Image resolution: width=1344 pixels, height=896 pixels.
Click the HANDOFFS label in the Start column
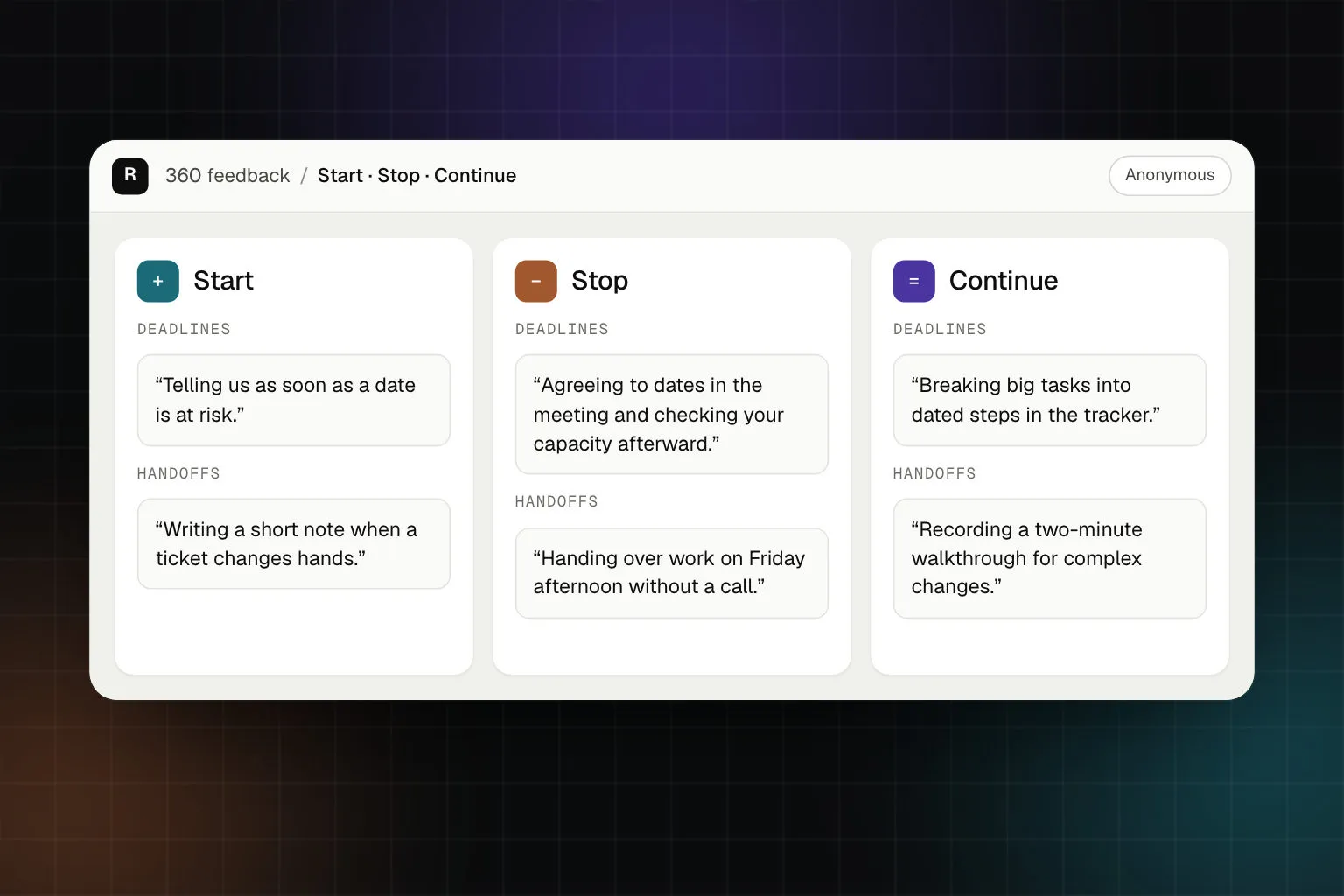178,473
